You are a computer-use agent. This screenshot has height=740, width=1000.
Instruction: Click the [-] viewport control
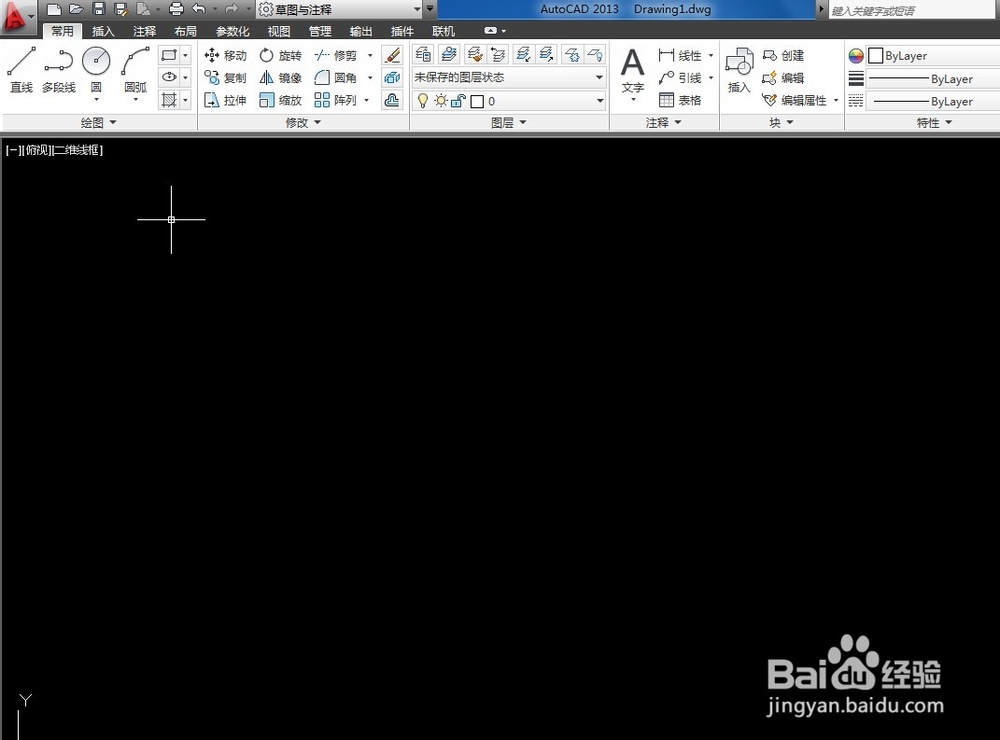pyautogui.click(x=13, y=150)
